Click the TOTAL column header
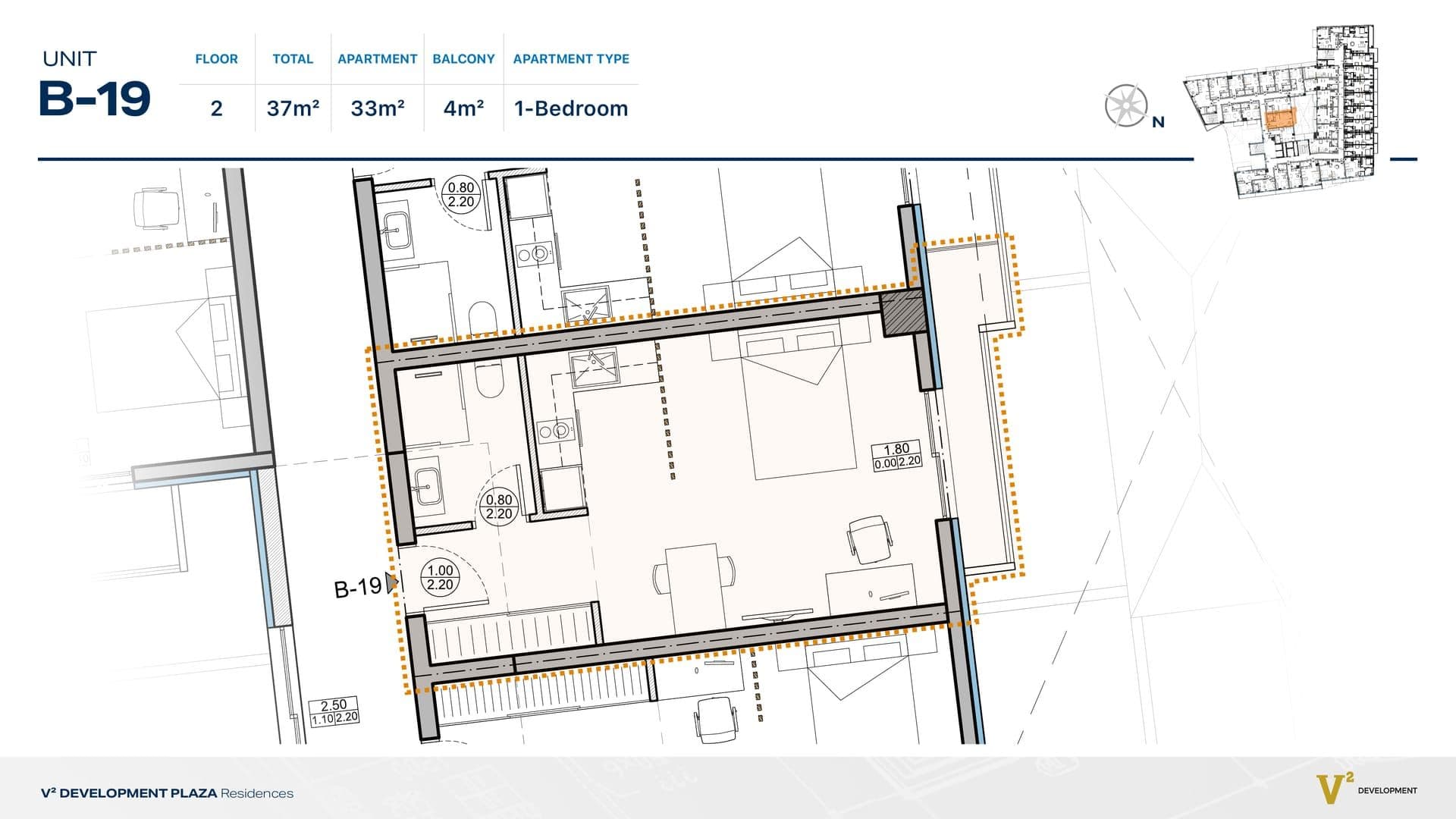Viewport: 1456px width, 819px height. coord(293,59)
